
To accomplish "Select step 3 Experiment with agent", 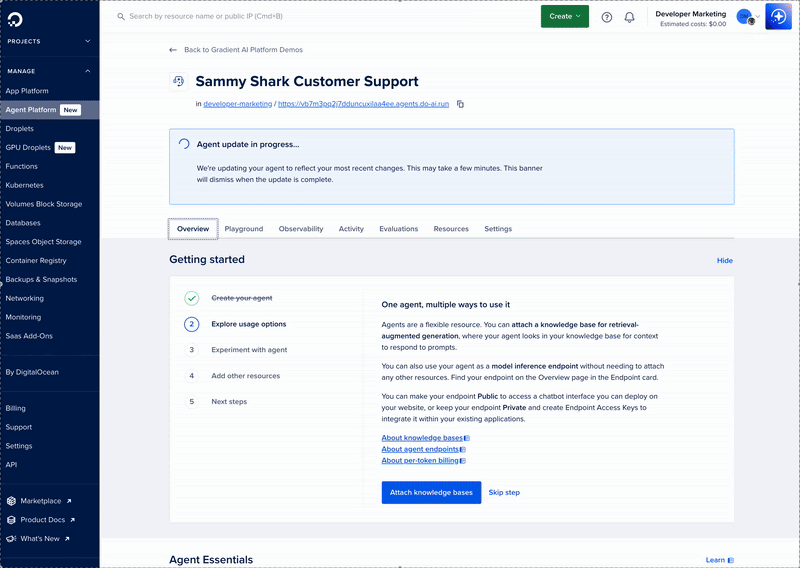I will 248,350.
